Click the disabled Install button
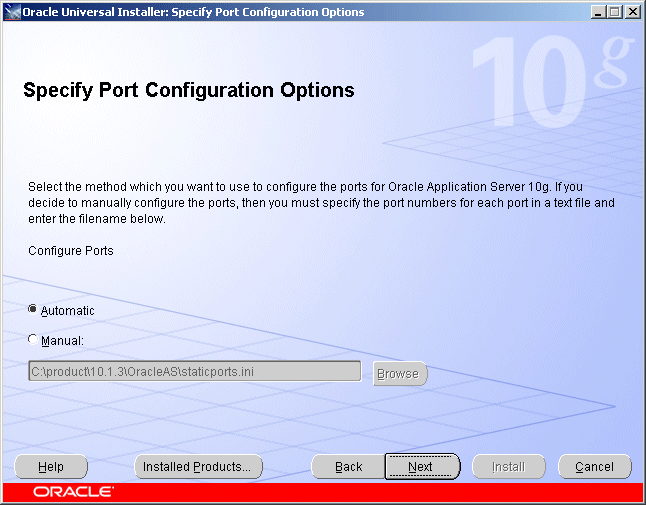This screenshot has width=646, height=505. (x=509, y=467)
